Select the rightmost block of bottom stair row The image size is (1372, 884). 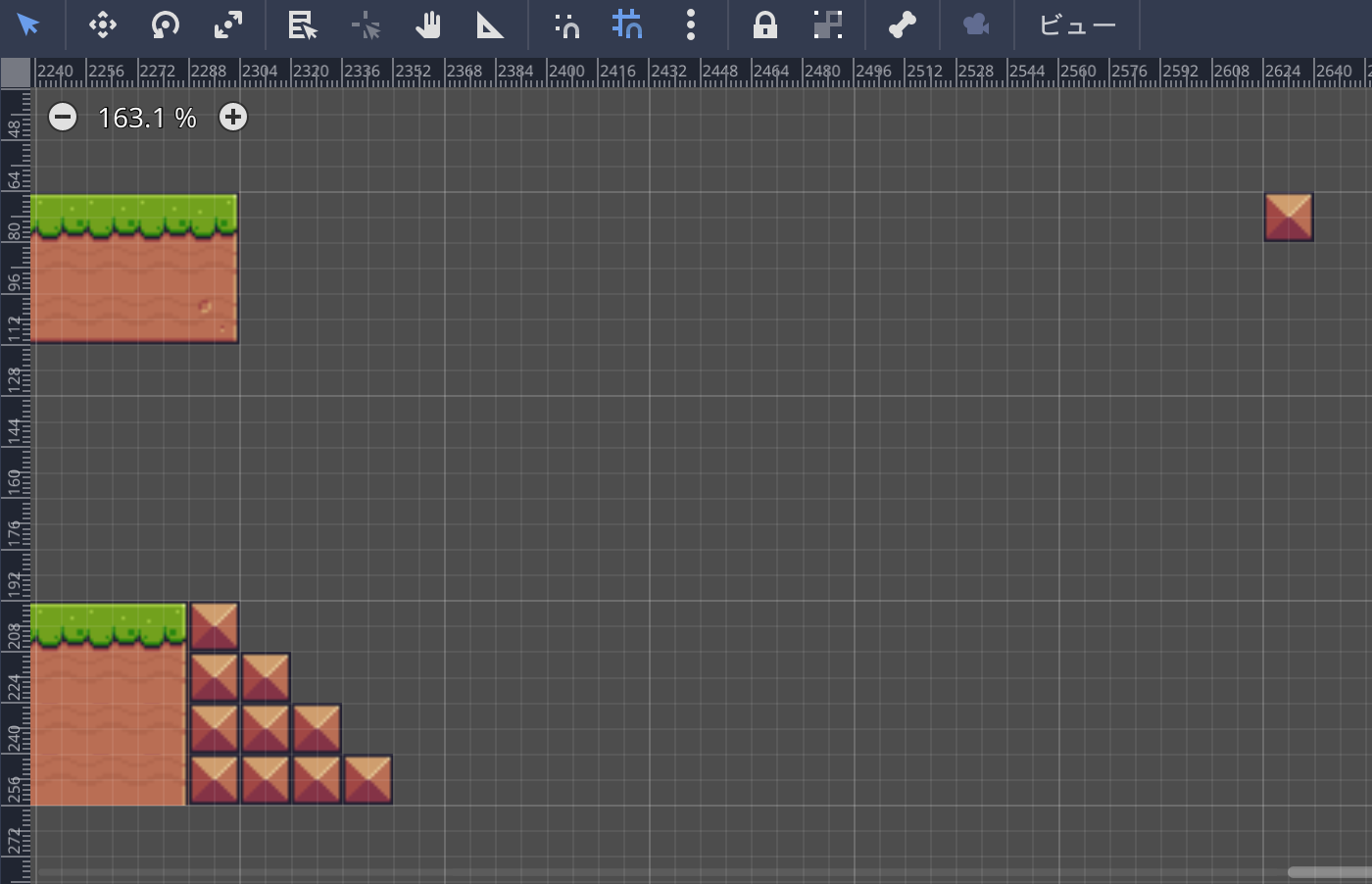[x=367, y=779]
